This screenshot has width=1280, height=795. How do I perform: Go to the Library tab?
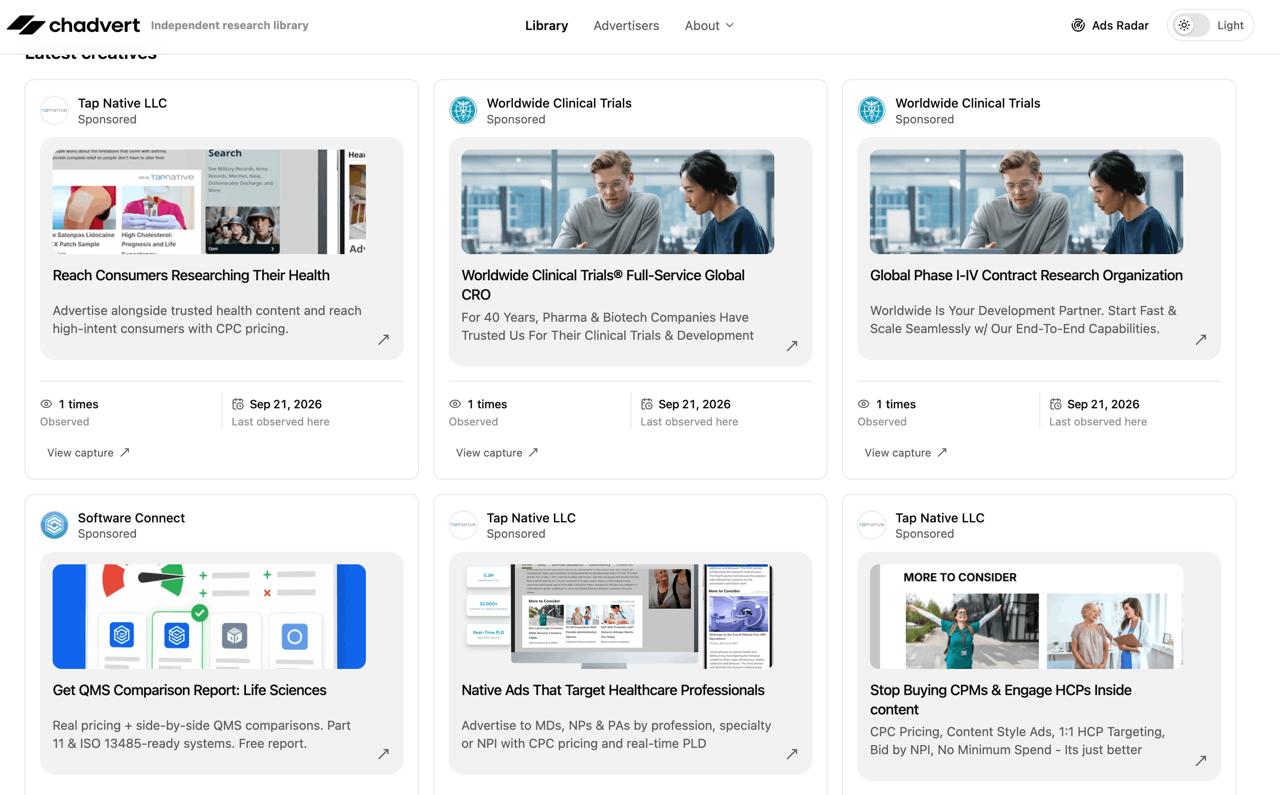coord(546,25)
